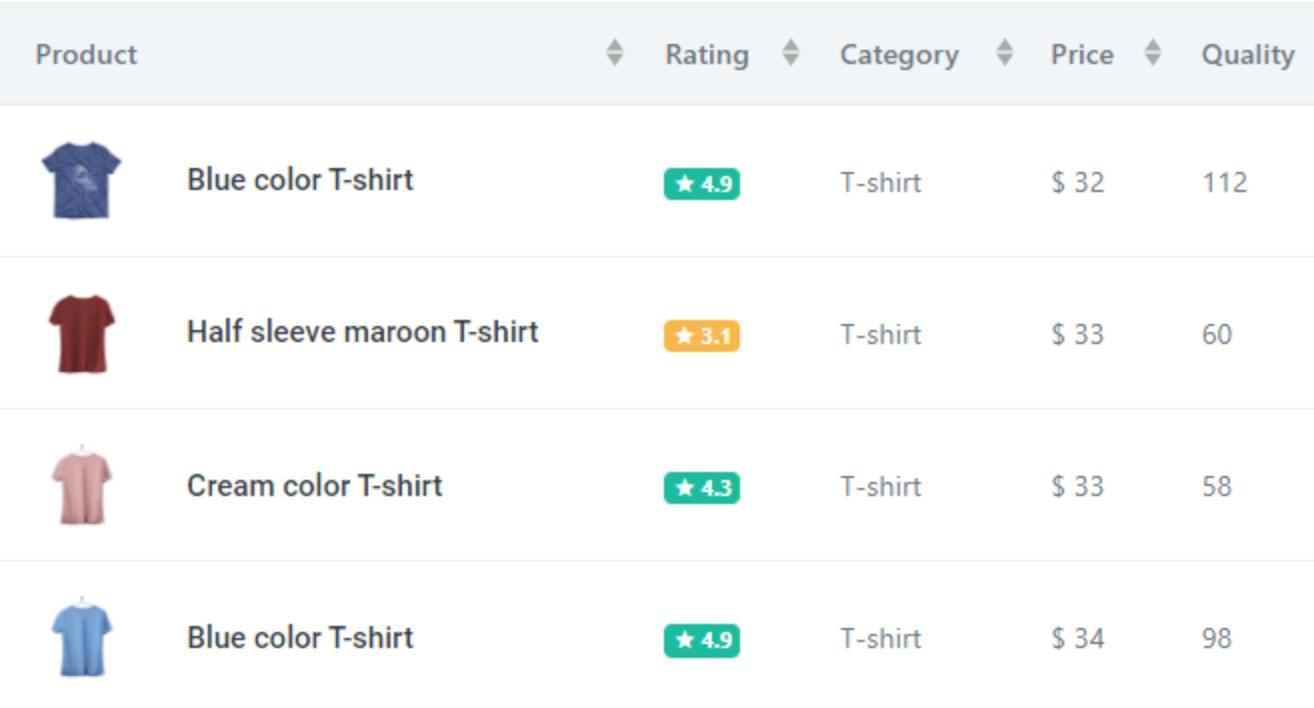Click the Product column header

point(87,54)
